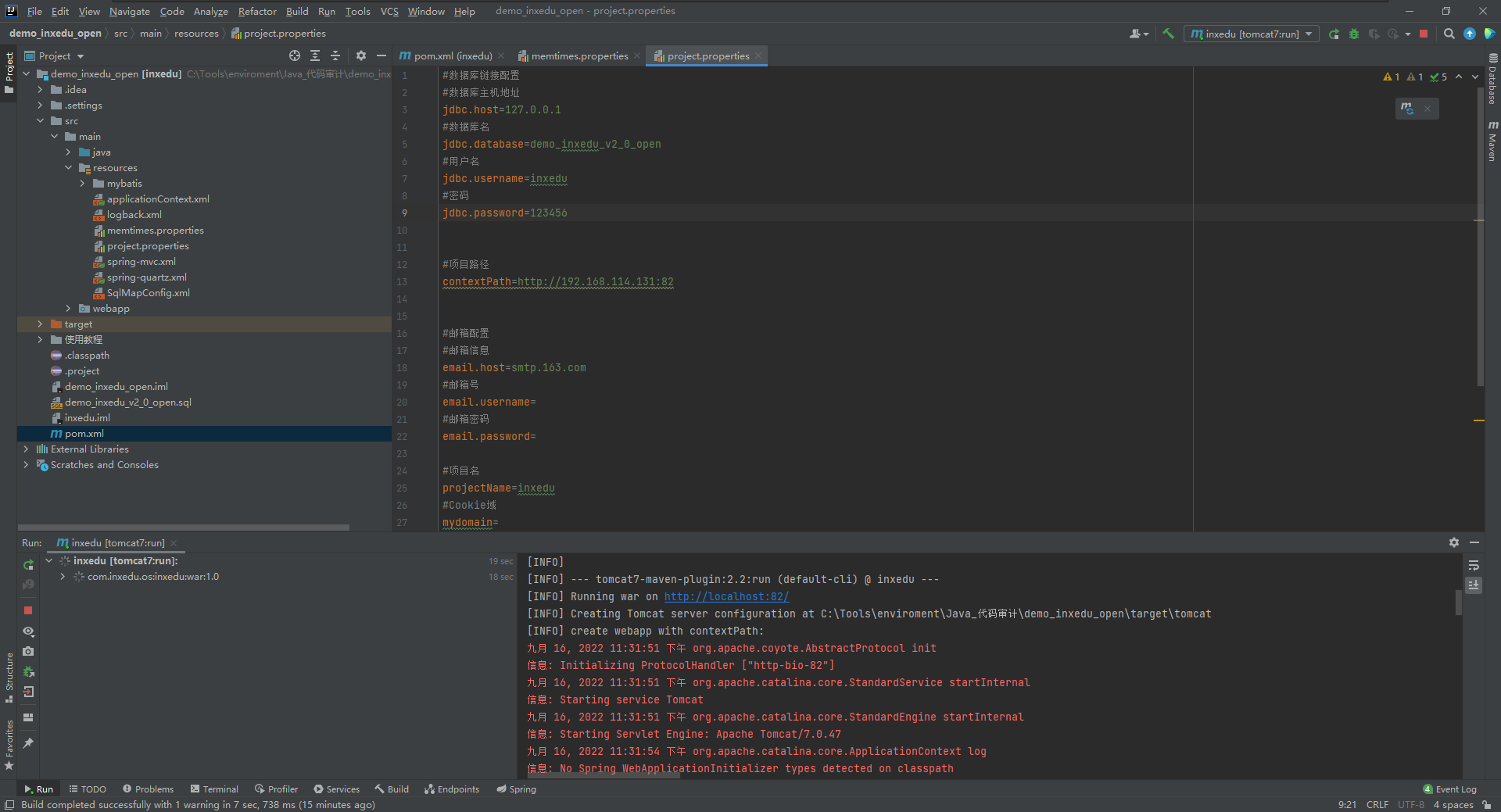Hide the Run tool window
Viewport: 1501px width, 812px height.
coord(1474,542)
